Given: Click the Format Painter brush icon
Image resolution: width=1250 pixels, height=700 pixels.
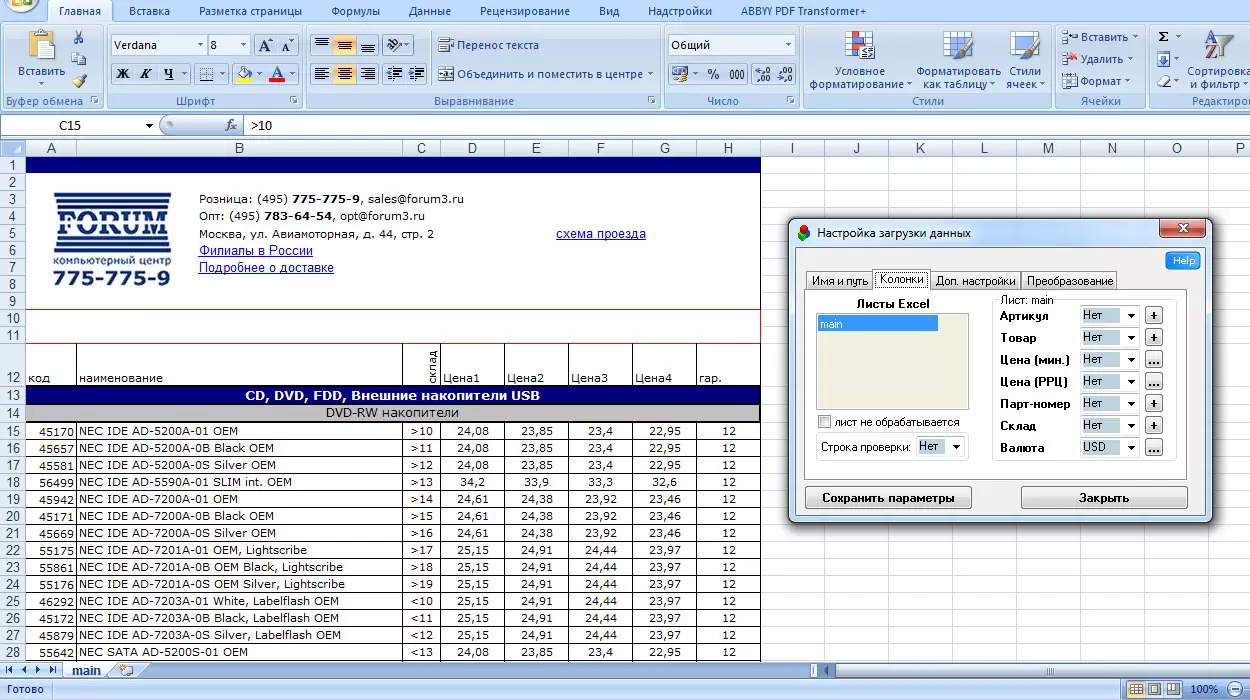Looking at the screenshot, I should point(79,80).
